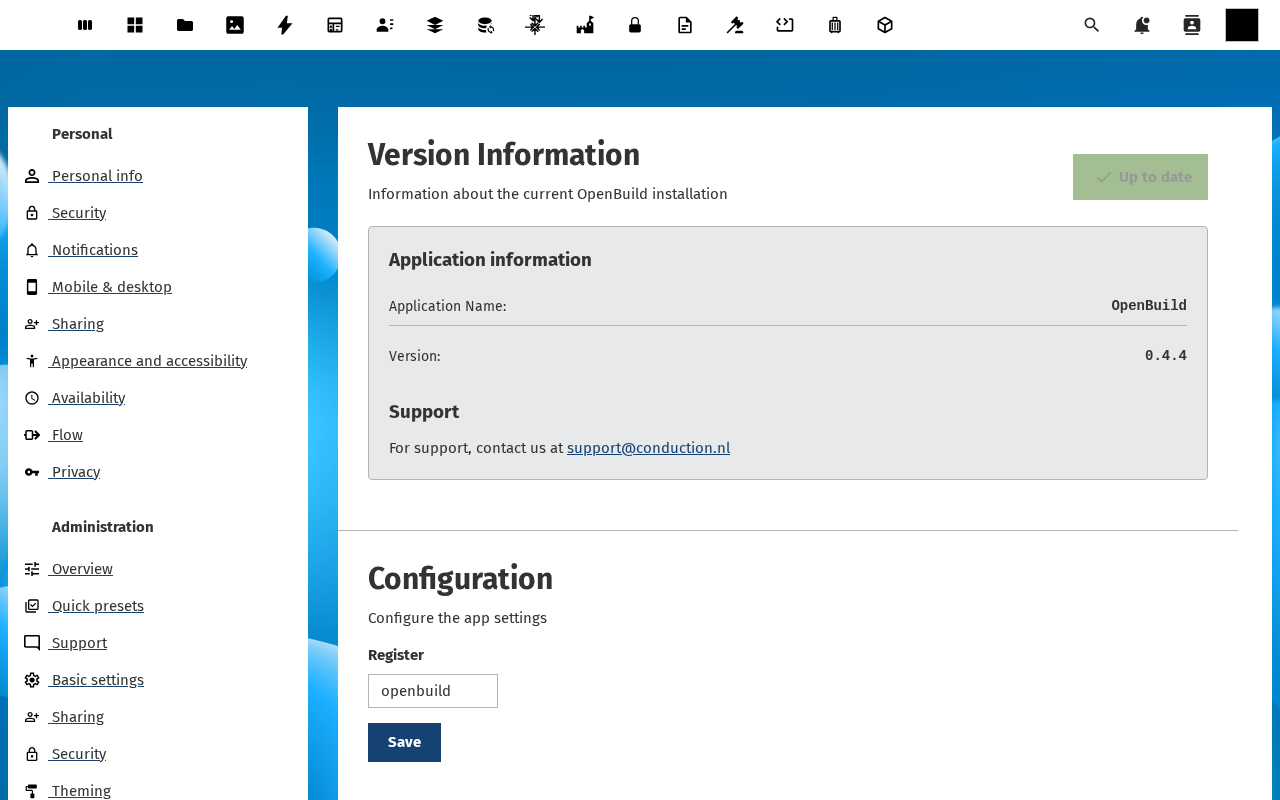Click the Up to date button

[1140, 177]
